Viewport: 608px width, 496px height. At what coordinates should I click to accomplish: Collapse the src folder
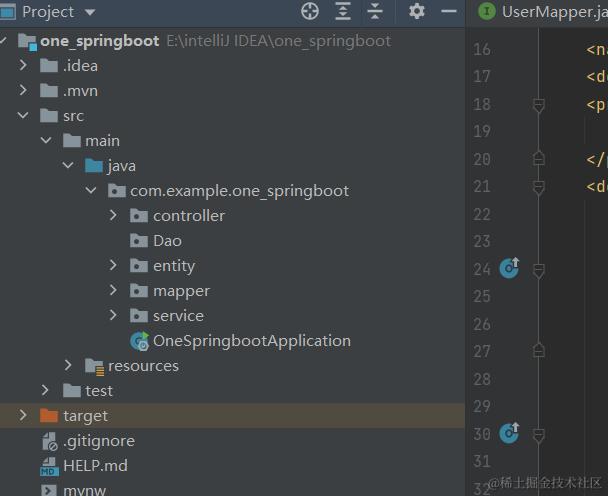click(24, 116)
